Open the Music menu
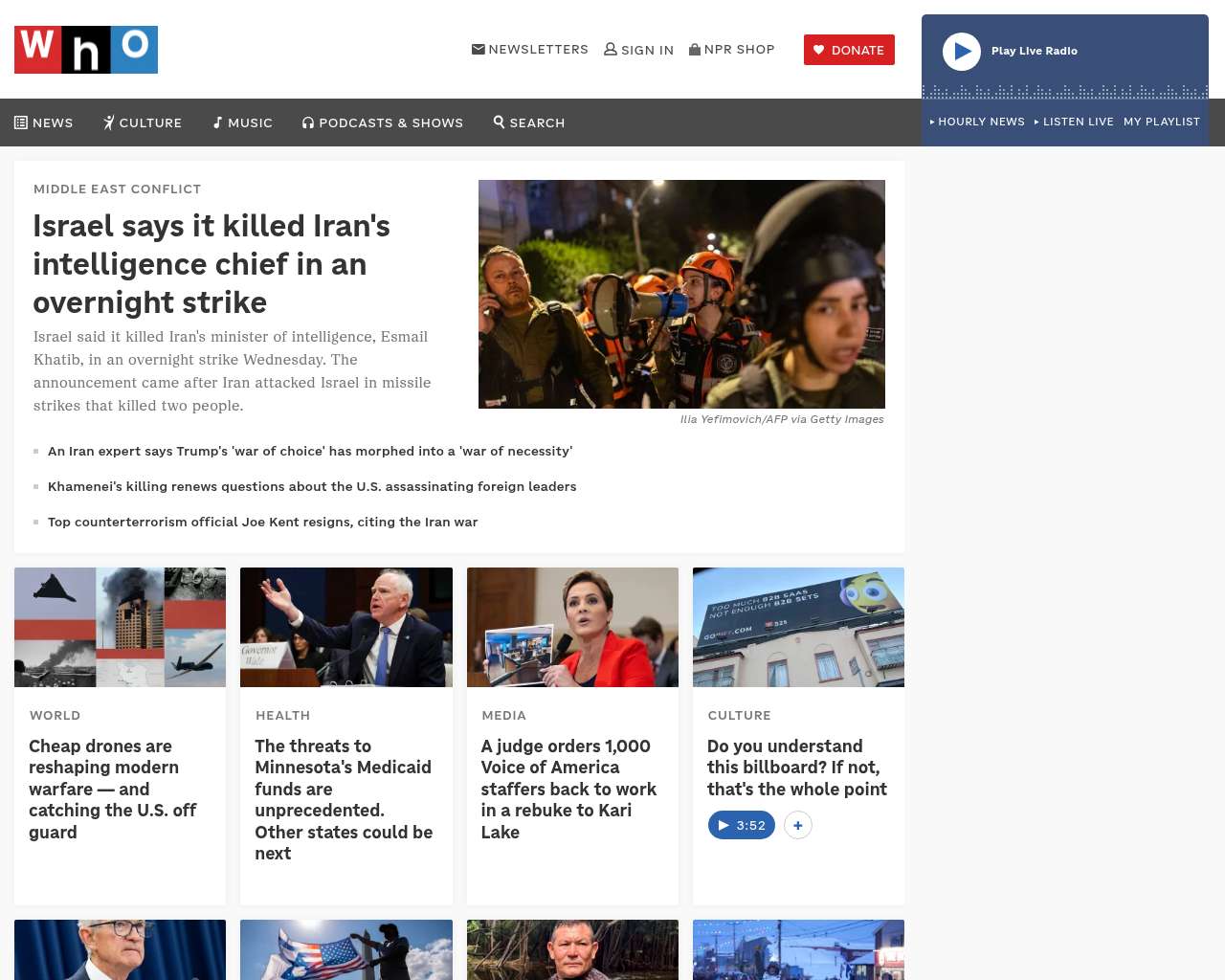The width and height of the screenshot is (1225, 980). coord(242,122)
